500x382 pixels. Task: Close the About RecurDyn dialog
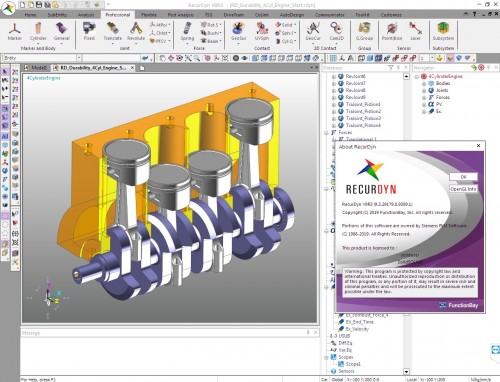478,146
